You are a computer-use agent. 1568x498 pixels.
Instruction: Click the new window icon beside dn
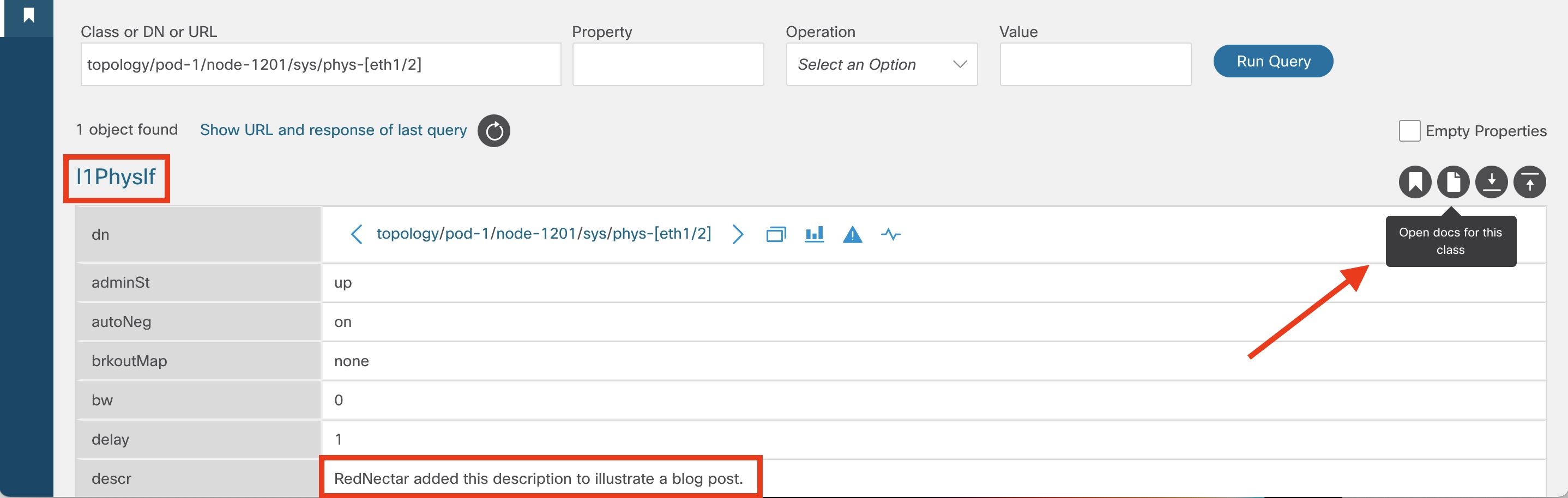point(775,234)
